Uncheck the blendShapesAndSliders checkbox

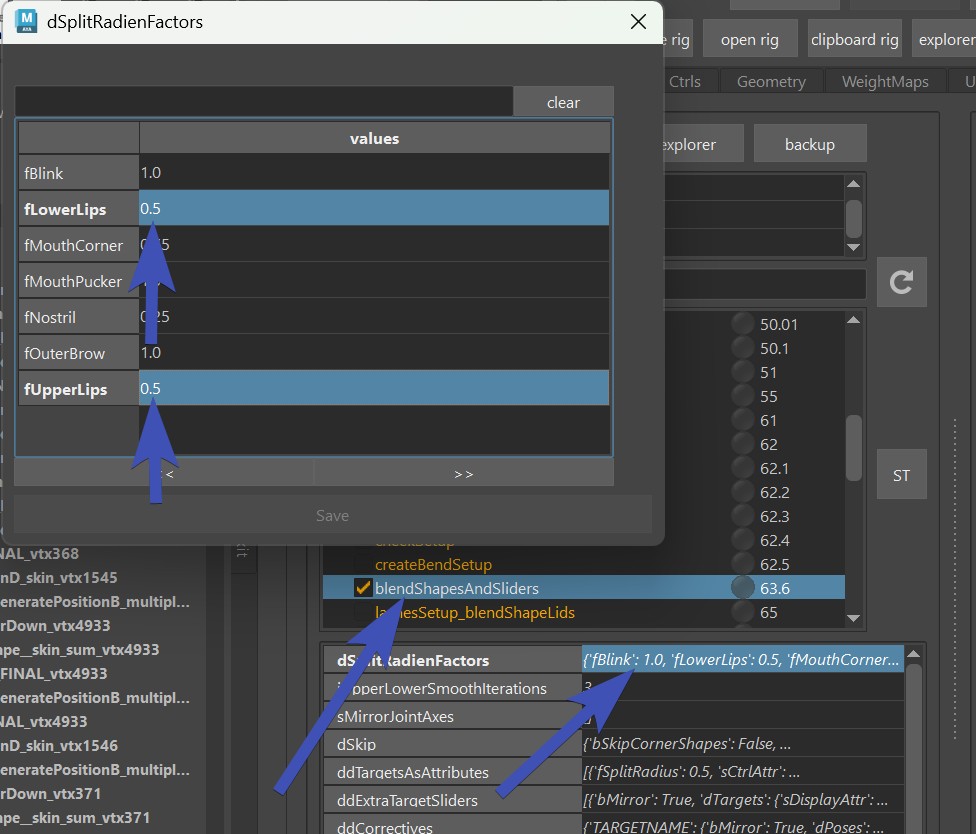363,588
